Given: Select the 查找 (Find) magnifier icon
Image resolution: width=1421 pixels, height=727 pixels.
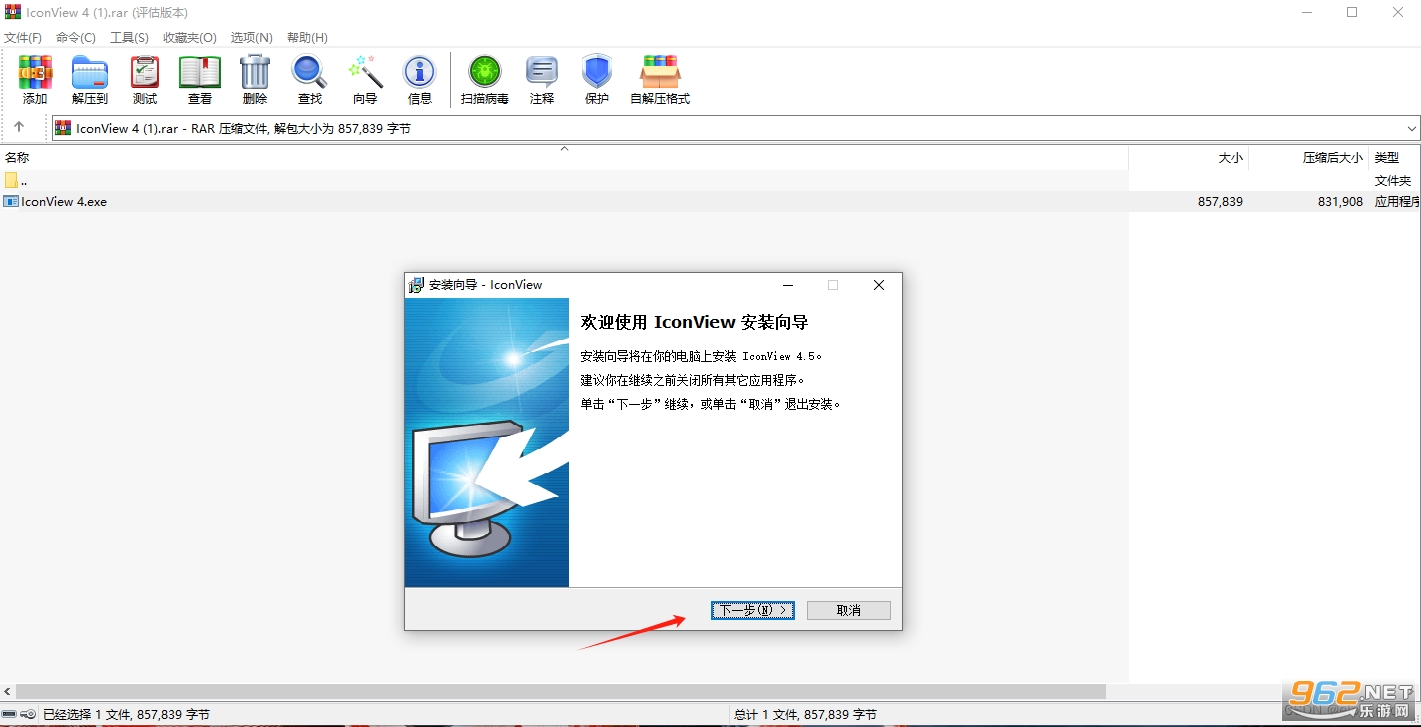Looking at the screenshot, I should (310, 80).
